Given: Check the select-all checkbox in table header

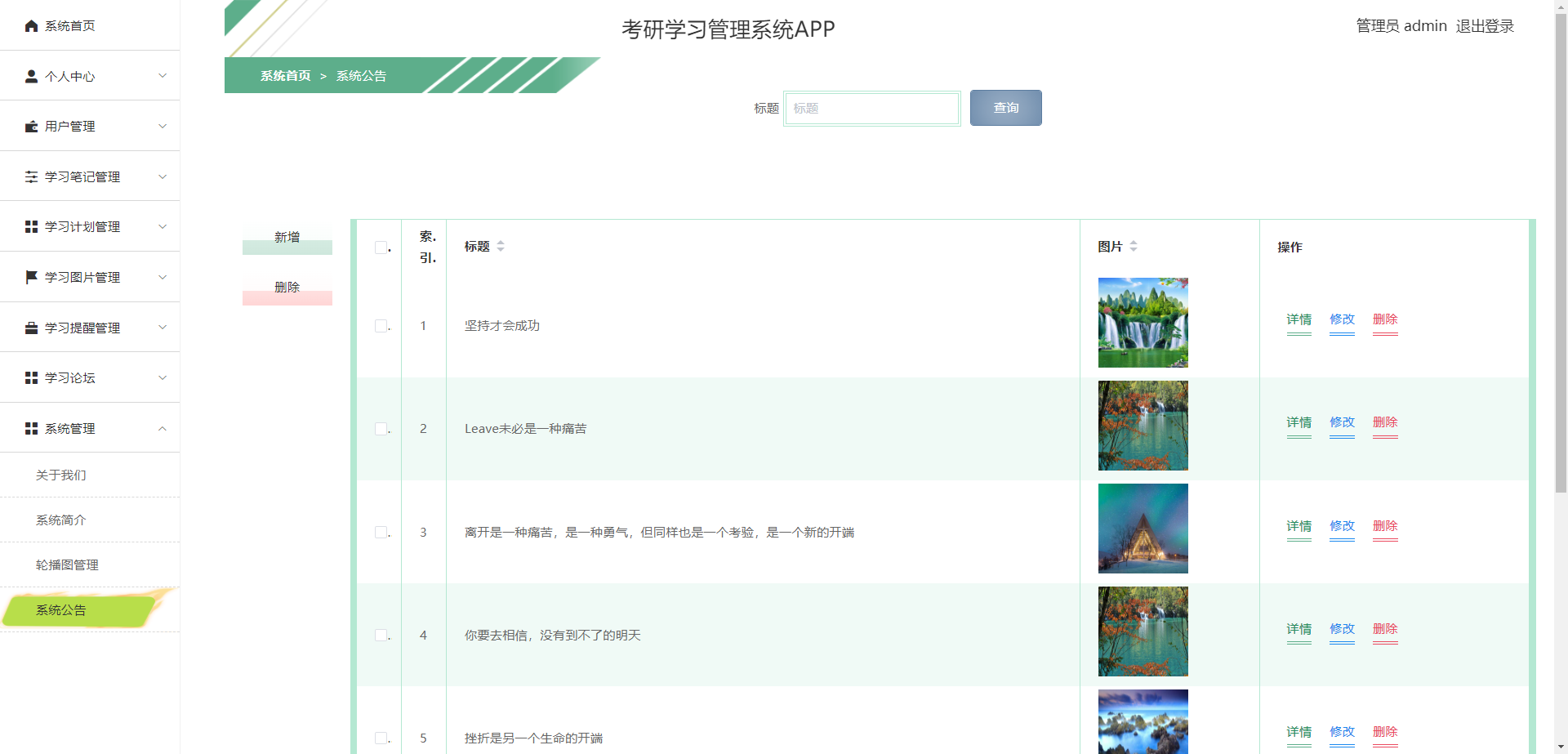Looking at the screenshot, I should (379, 247).
